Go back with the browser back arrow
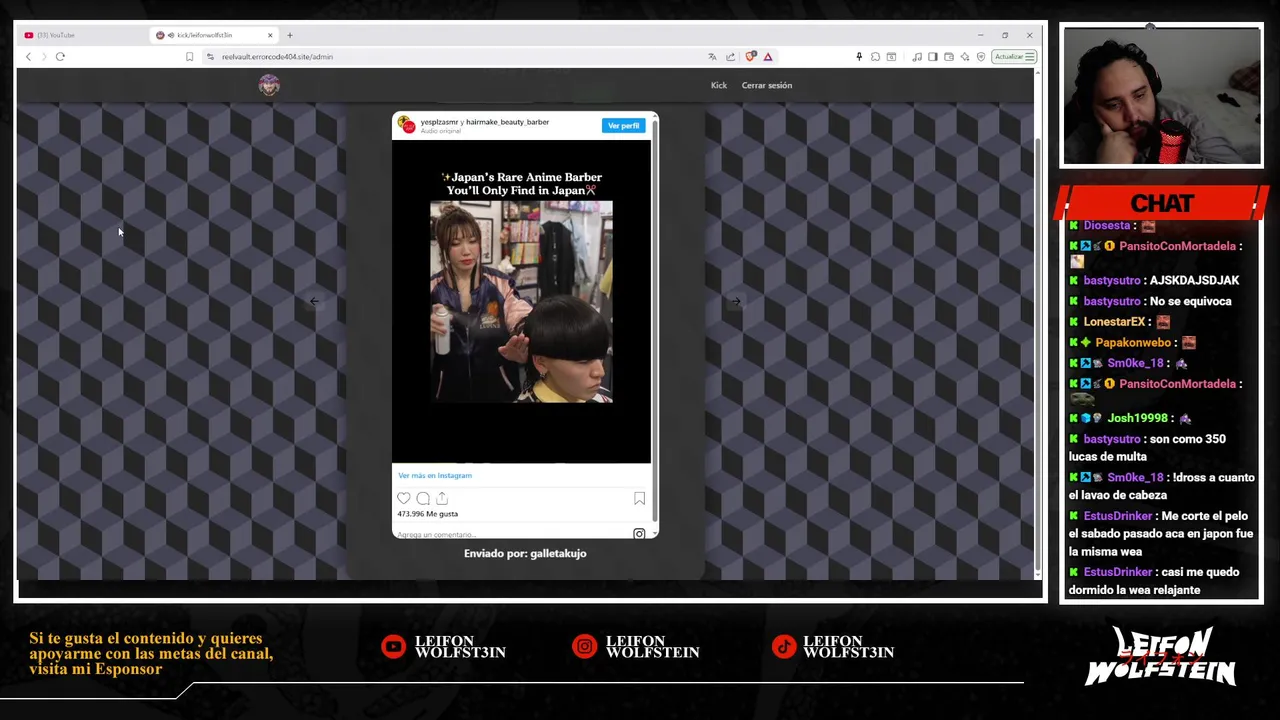This screenshot has width=1280, height=720. (28, 57)
